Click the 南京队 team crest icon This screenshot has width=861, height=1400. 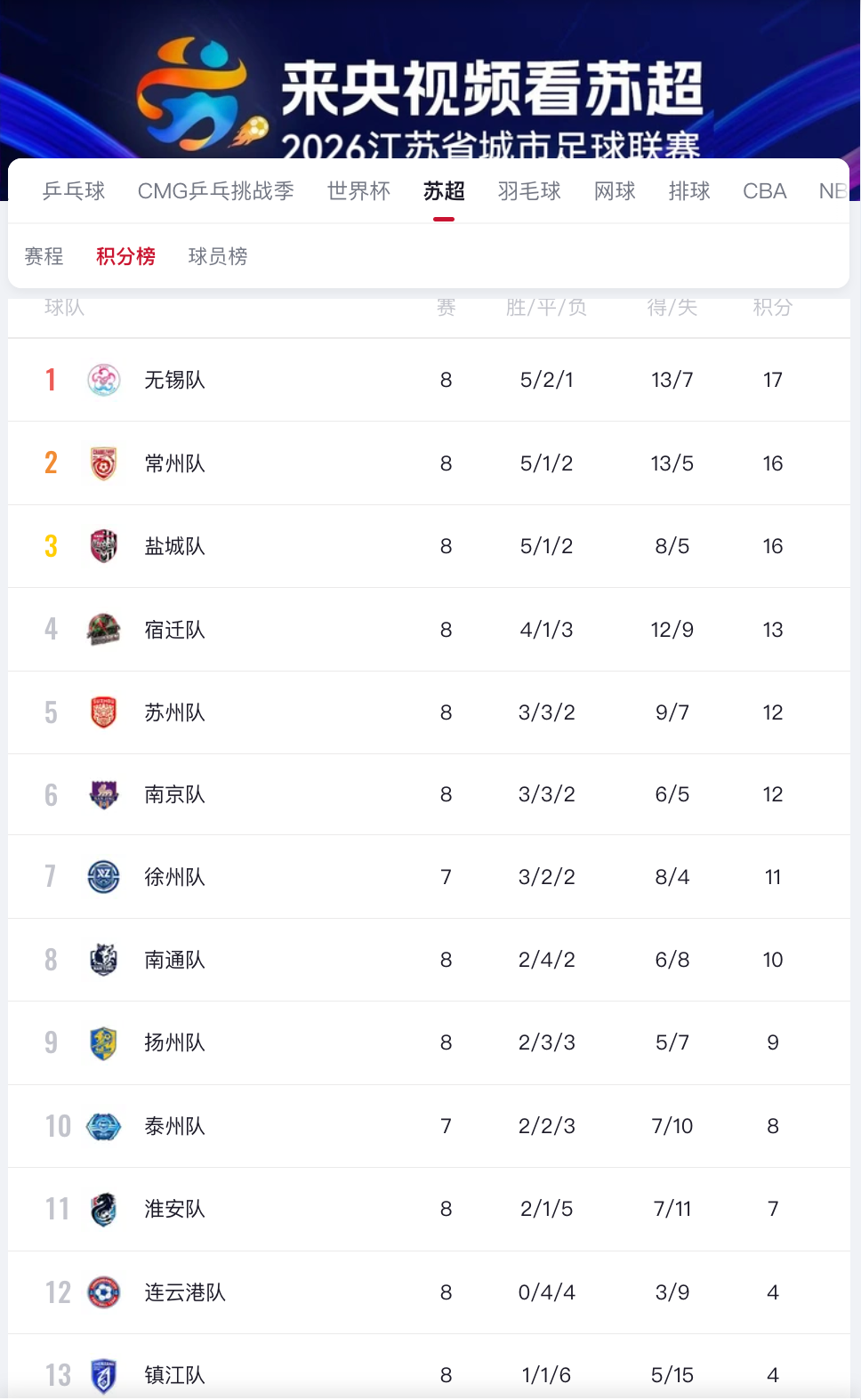(x=104, y=794)
